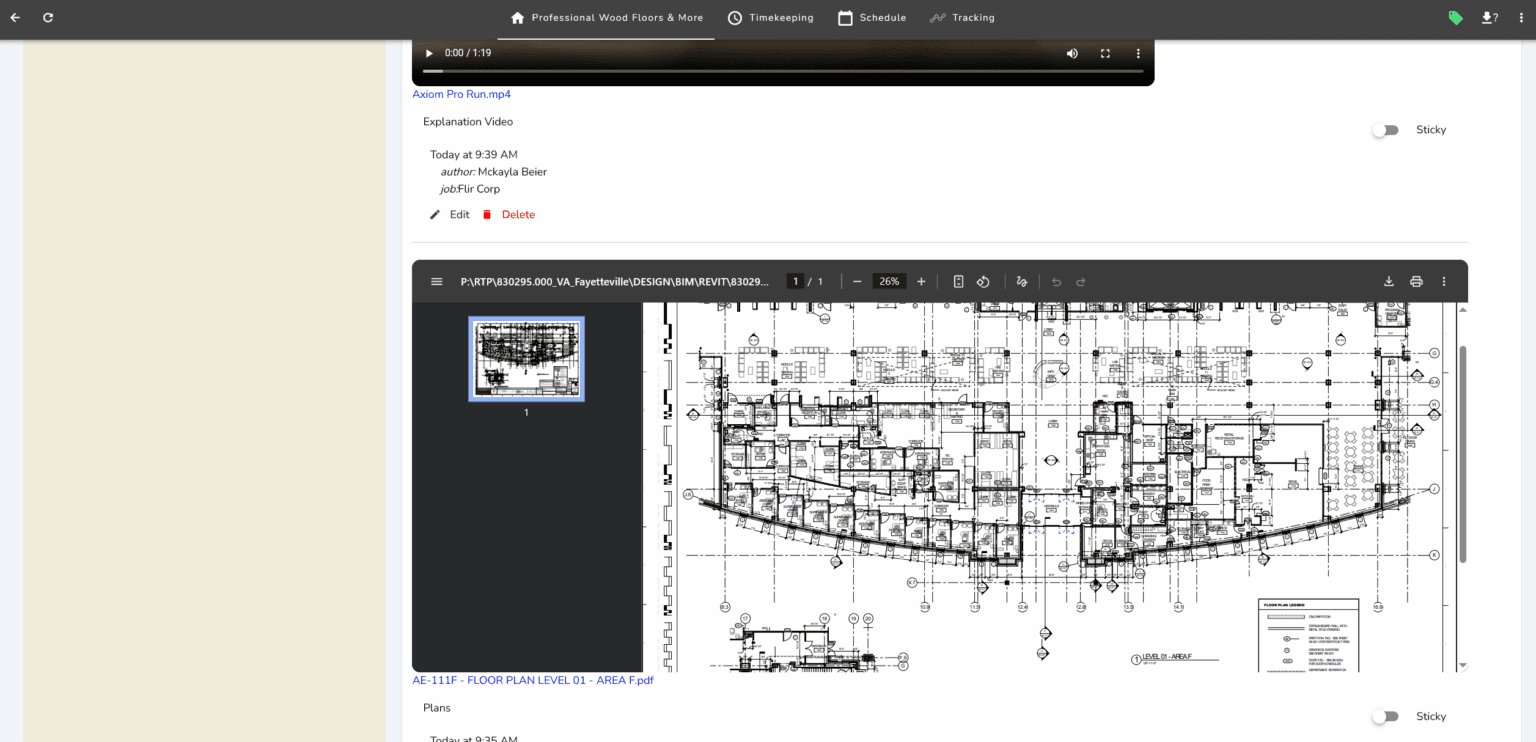Click the fit to page icon
The image size is (1536, 742).
tap(958, 282)
